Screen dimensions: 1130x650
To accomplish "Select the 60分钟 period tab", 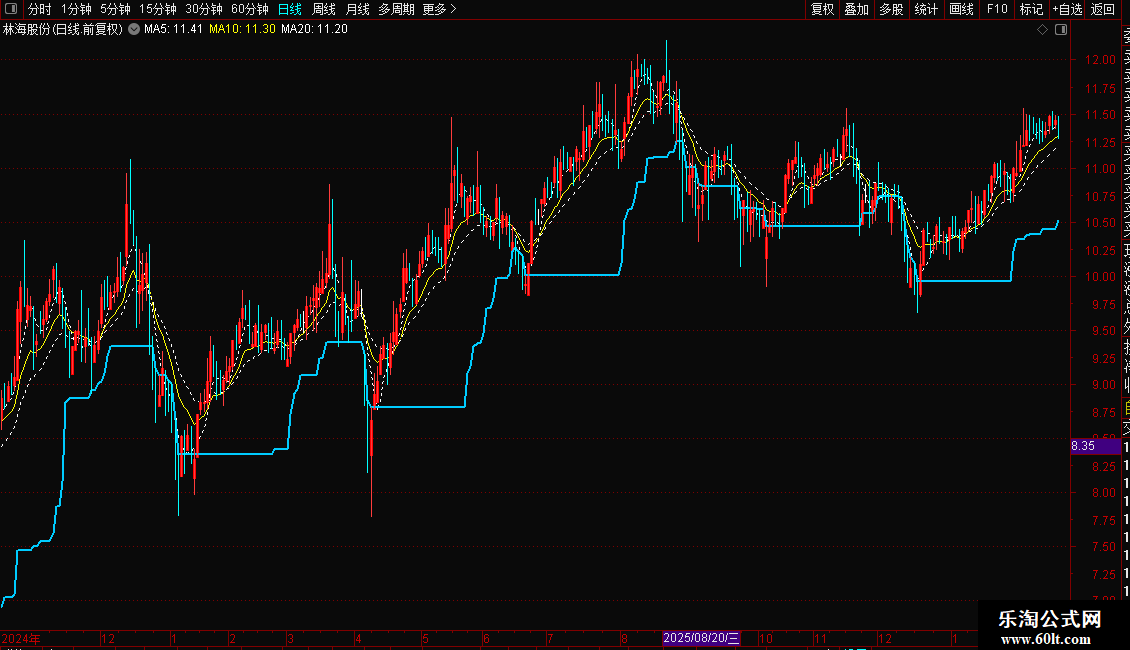I will pos(250,9).
